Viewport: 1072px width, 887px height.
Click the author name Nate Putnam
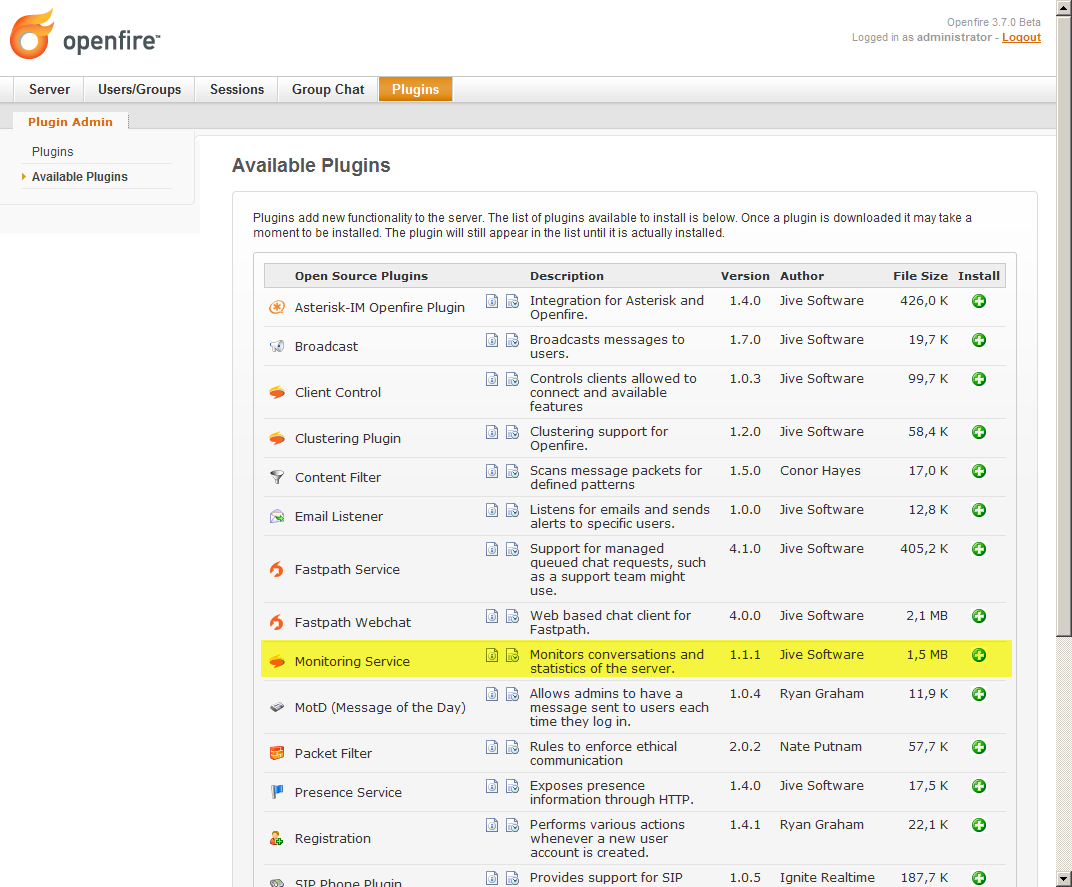point(821,747)
